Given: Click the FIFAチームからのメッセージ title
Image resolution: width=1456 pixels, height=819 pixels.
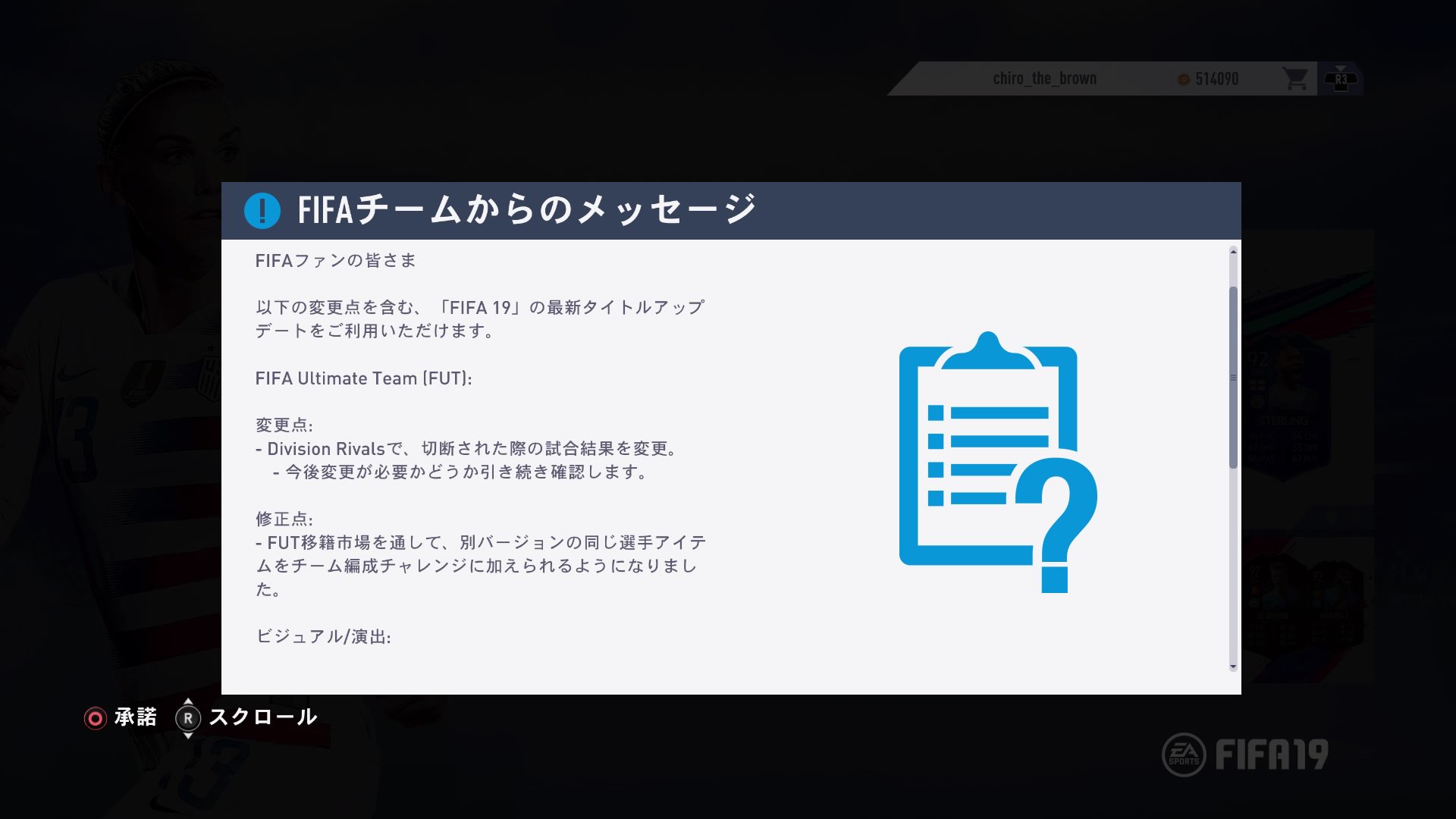Looking at the screenshot, I should pyautogui.click(x=527, y=210).
